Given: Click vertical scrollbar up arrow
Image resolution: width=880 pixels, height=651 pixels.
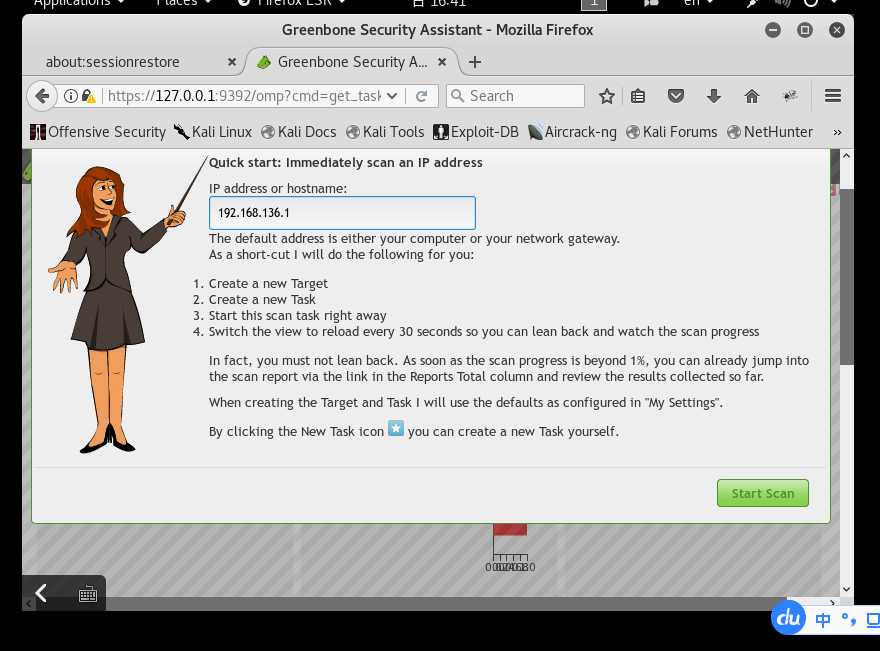Looking at the screenshot, I should [846, 155].
